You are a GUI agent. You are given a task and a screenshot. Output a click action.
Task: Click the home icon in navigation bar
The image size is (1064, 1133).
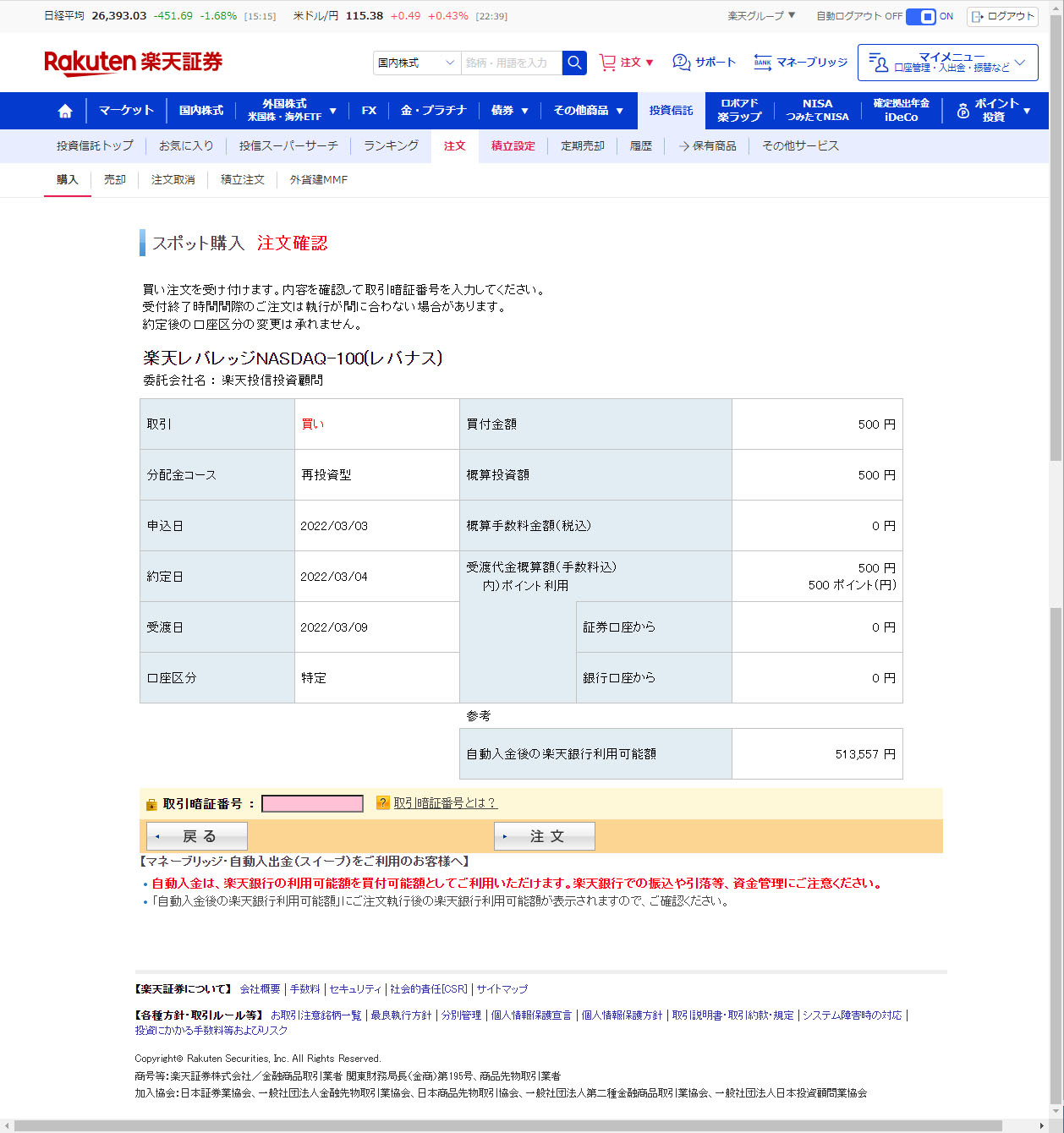[x=65, y=111]
